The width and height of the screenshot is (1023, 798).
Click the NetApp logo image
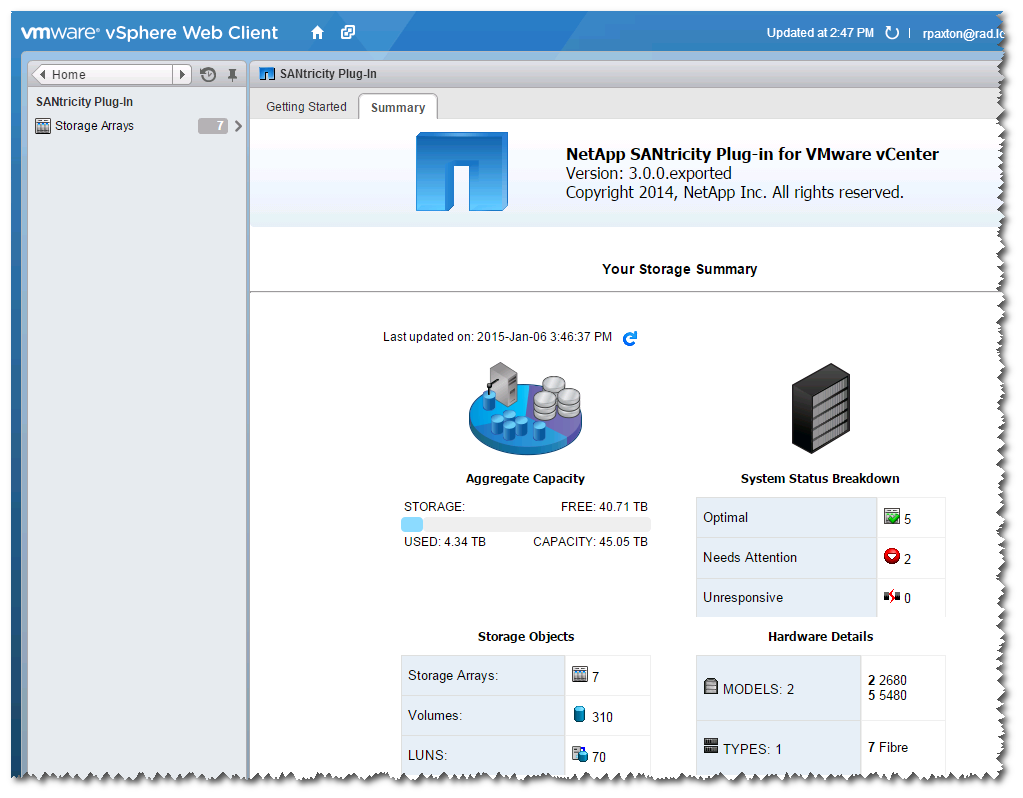click(461, 174)
